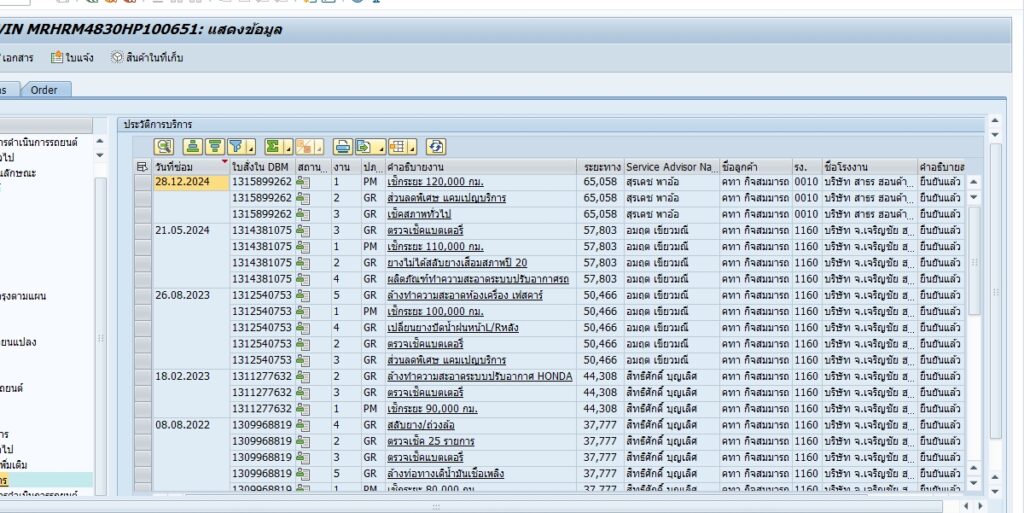Click the ใบสั่งใน DBM column header
The image size is (1024, 513).
click(x=262, y=167)
